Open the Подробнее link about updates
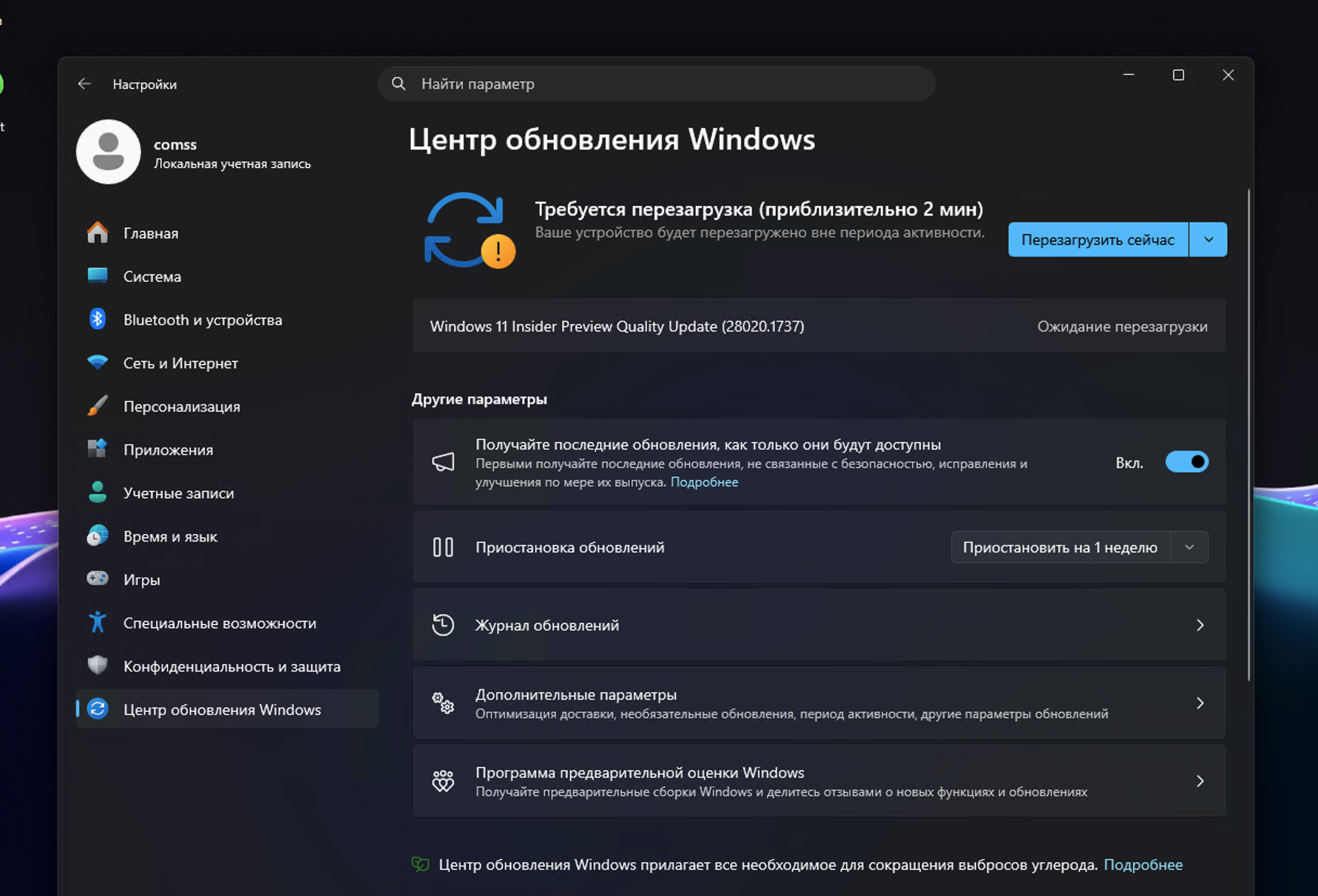 coord(705,482)
